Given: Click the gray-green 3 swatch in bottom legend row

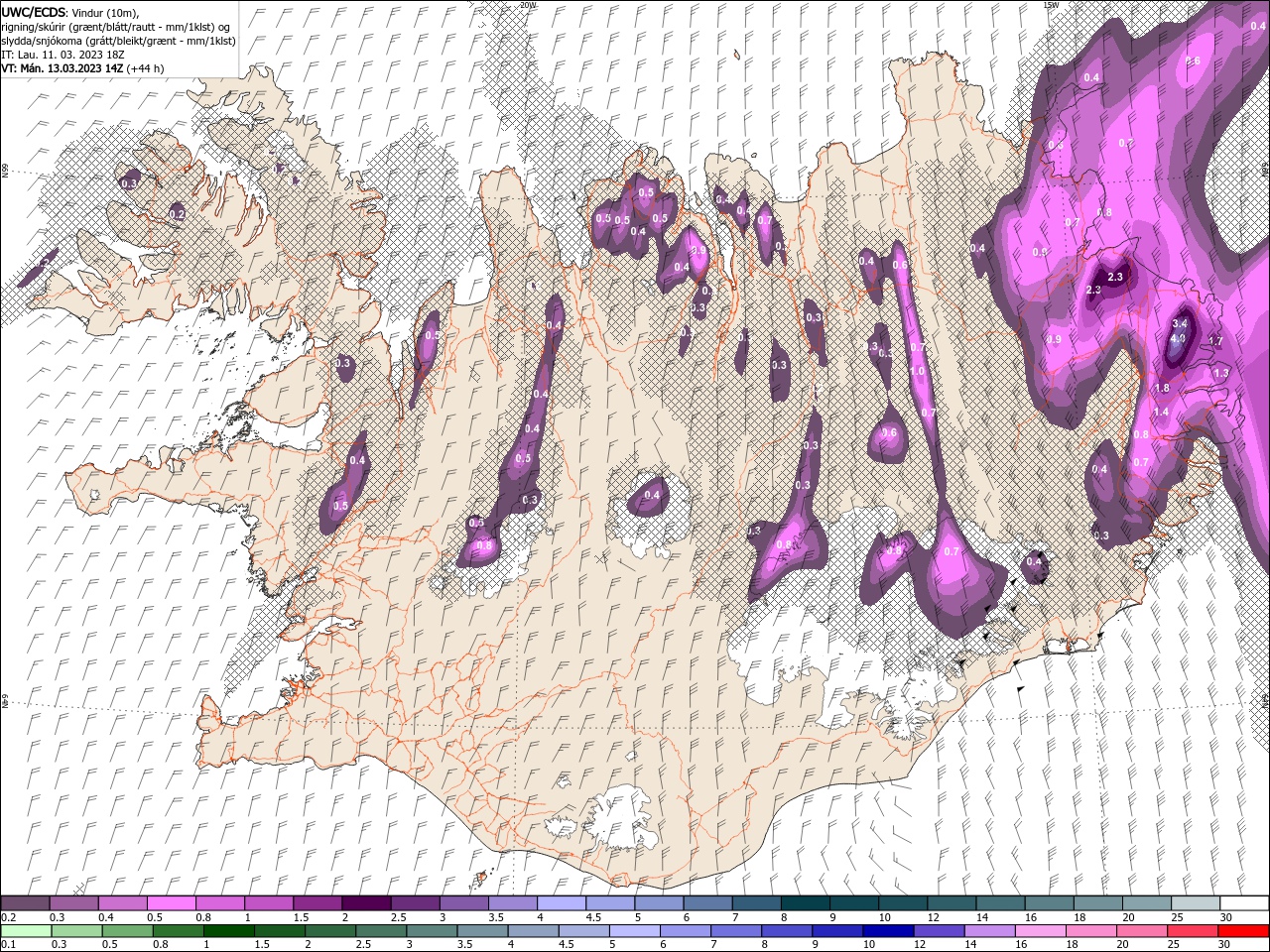Looking at the screenshot, I should tap(432, 930).
